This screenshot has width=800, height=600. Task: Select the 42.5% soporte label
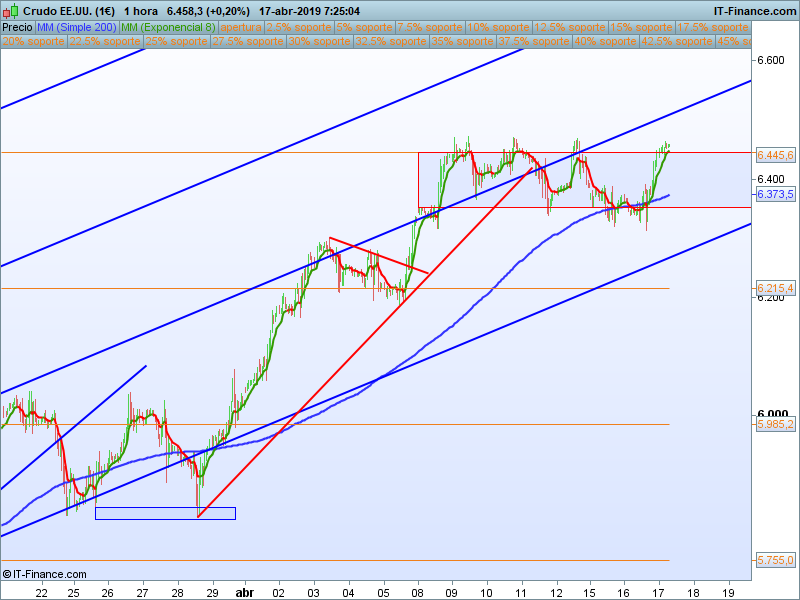pyautogui.click(x=677, y=41)
